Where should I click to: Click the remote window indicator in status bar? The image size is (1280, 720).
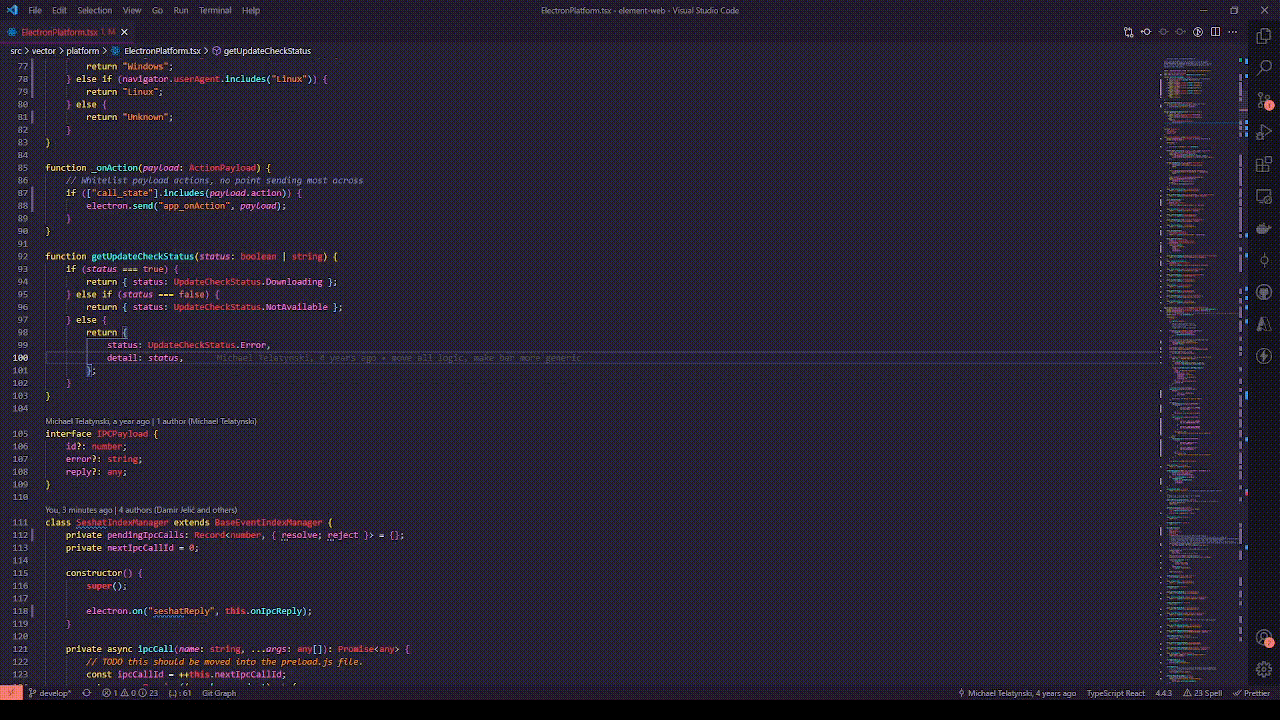[11, 693]
